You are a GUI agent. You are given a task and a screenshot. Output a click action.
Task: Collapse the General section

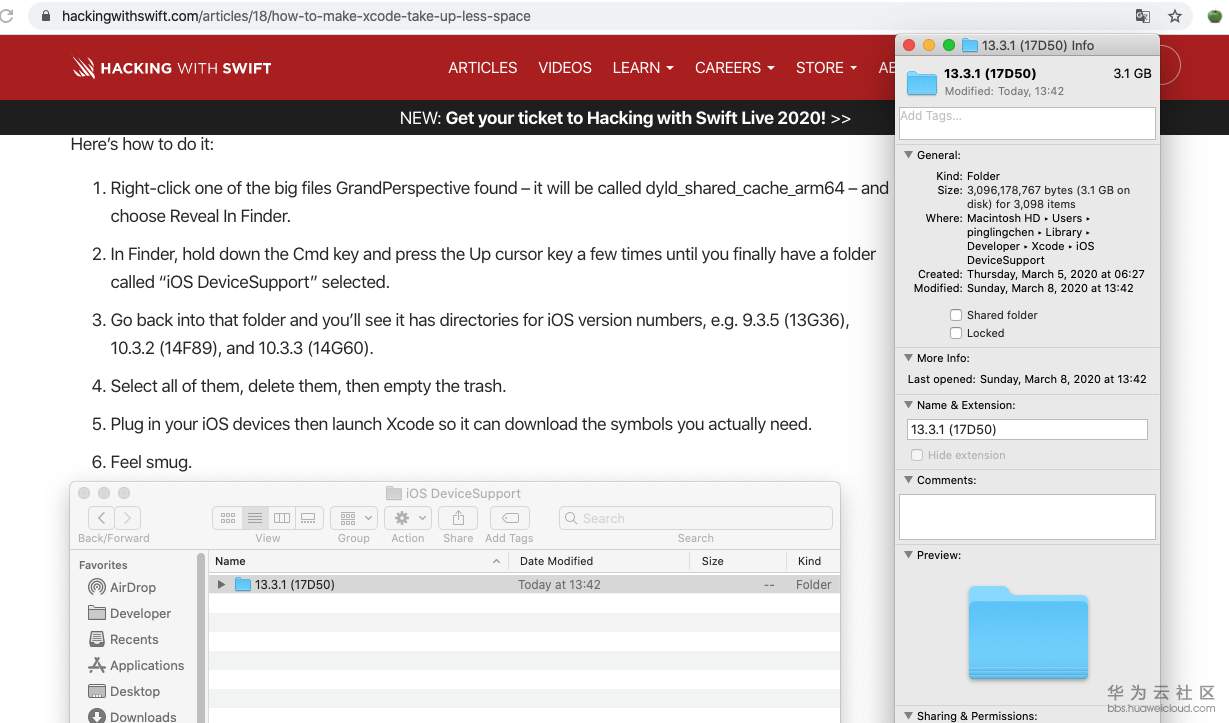tap(908, 155)
